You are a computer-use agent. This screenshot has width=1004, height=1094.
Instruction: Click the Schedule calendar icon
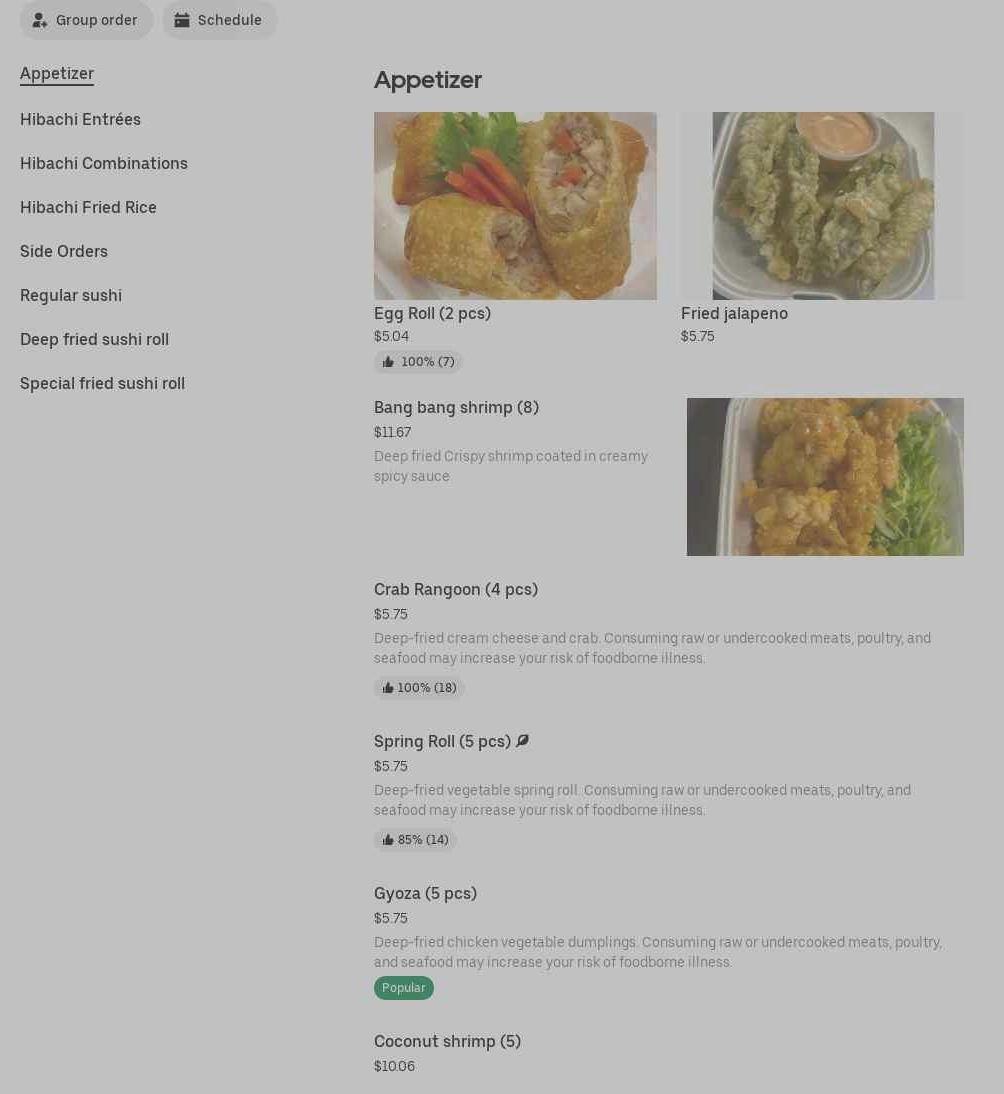pyautogui.click(x=181, y=20)
